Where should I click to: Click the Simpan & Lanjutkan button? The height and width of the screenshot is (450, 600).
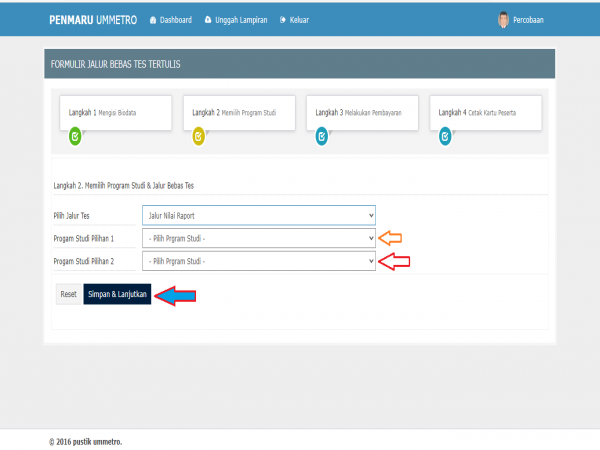[117, 295]
